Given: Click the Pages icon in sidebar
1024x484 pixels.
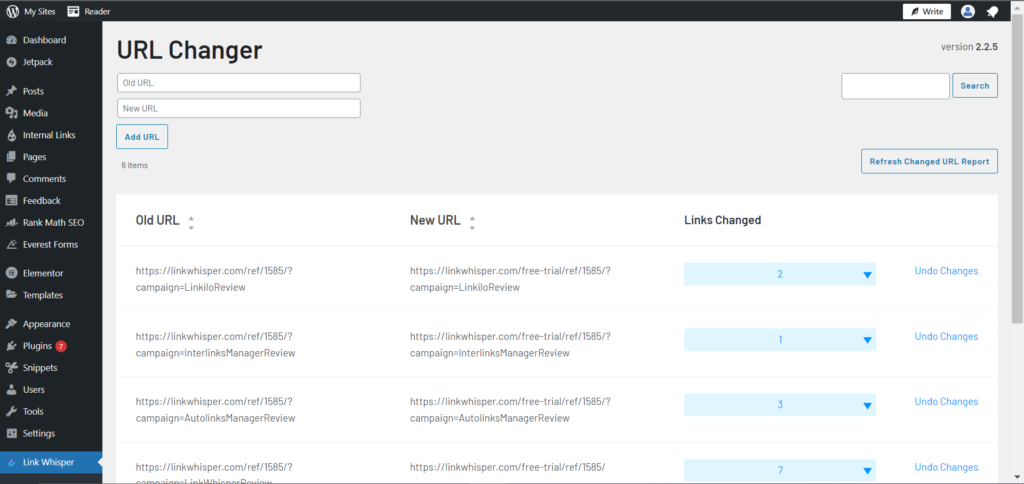Looking at the screenshot, I should pyautogui.click(x=11, y=157).
